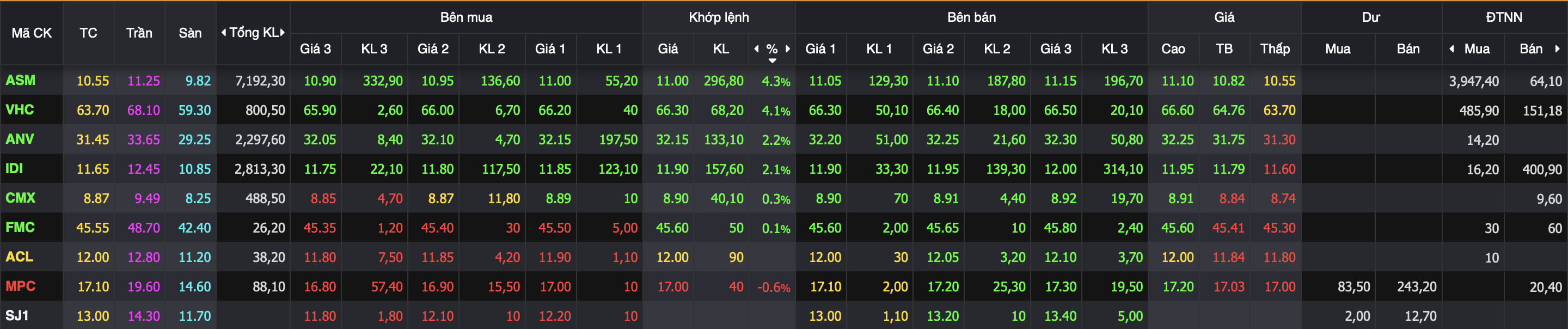The image size is (1568, 329).
Task: Click the FMC ticker symbol
Action: click(x=20, y=227)
